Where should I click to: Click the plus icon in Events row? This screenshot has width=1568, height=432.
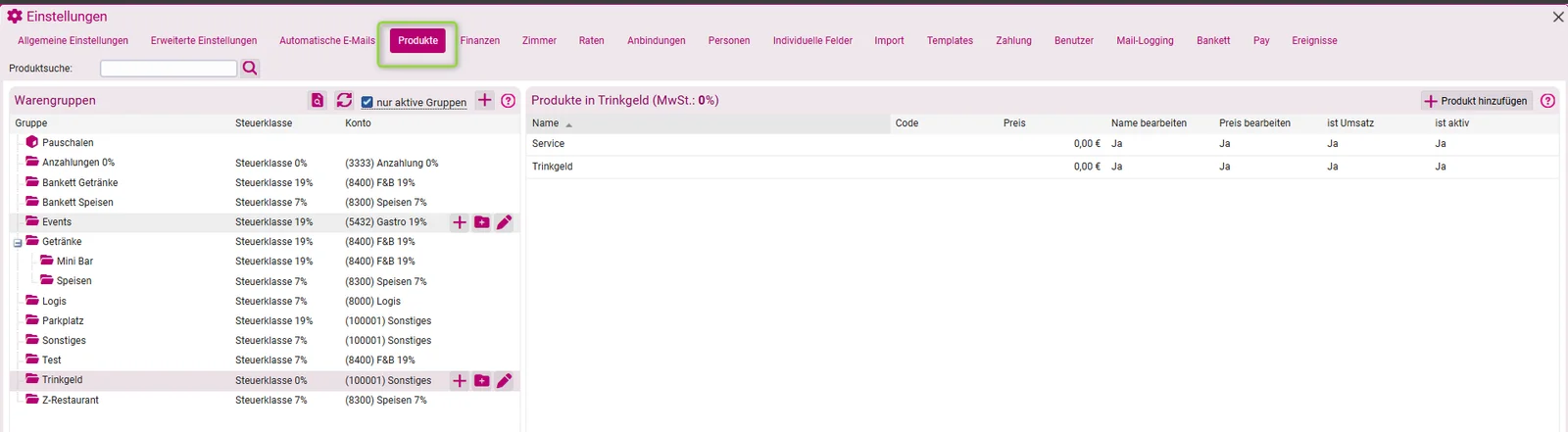click(x=460, y=222)
